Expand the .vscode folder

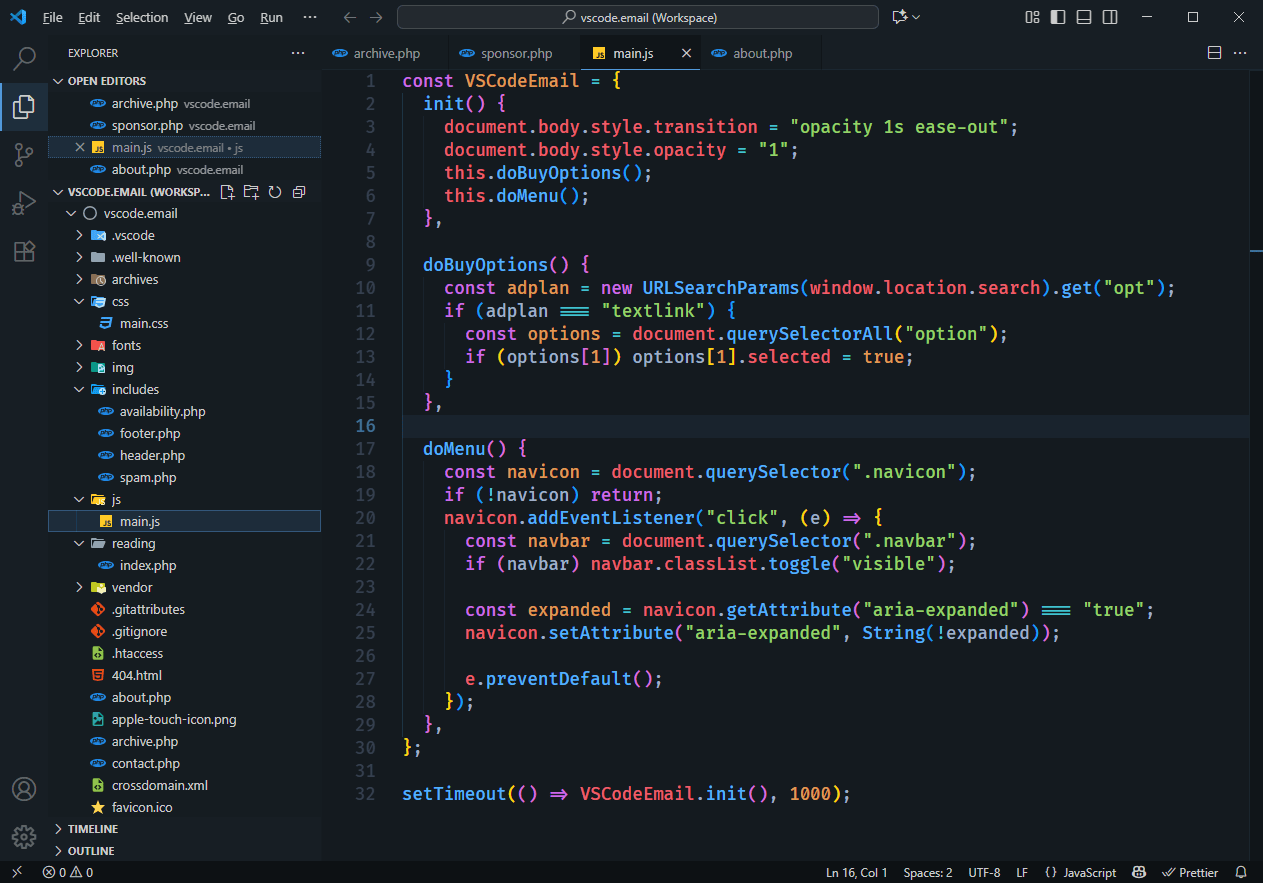(x=79, y=235)
